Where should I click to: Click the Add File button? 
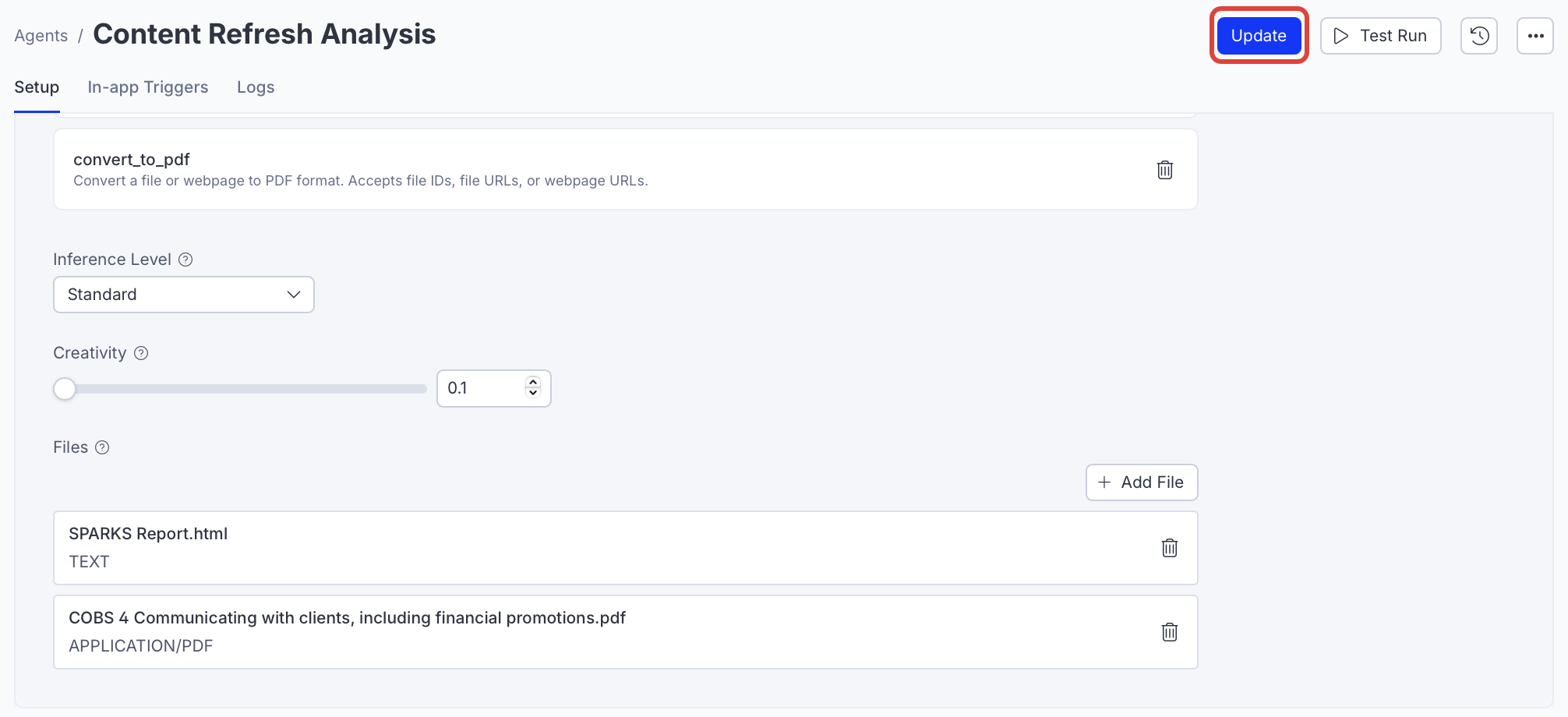point(1141,482)
